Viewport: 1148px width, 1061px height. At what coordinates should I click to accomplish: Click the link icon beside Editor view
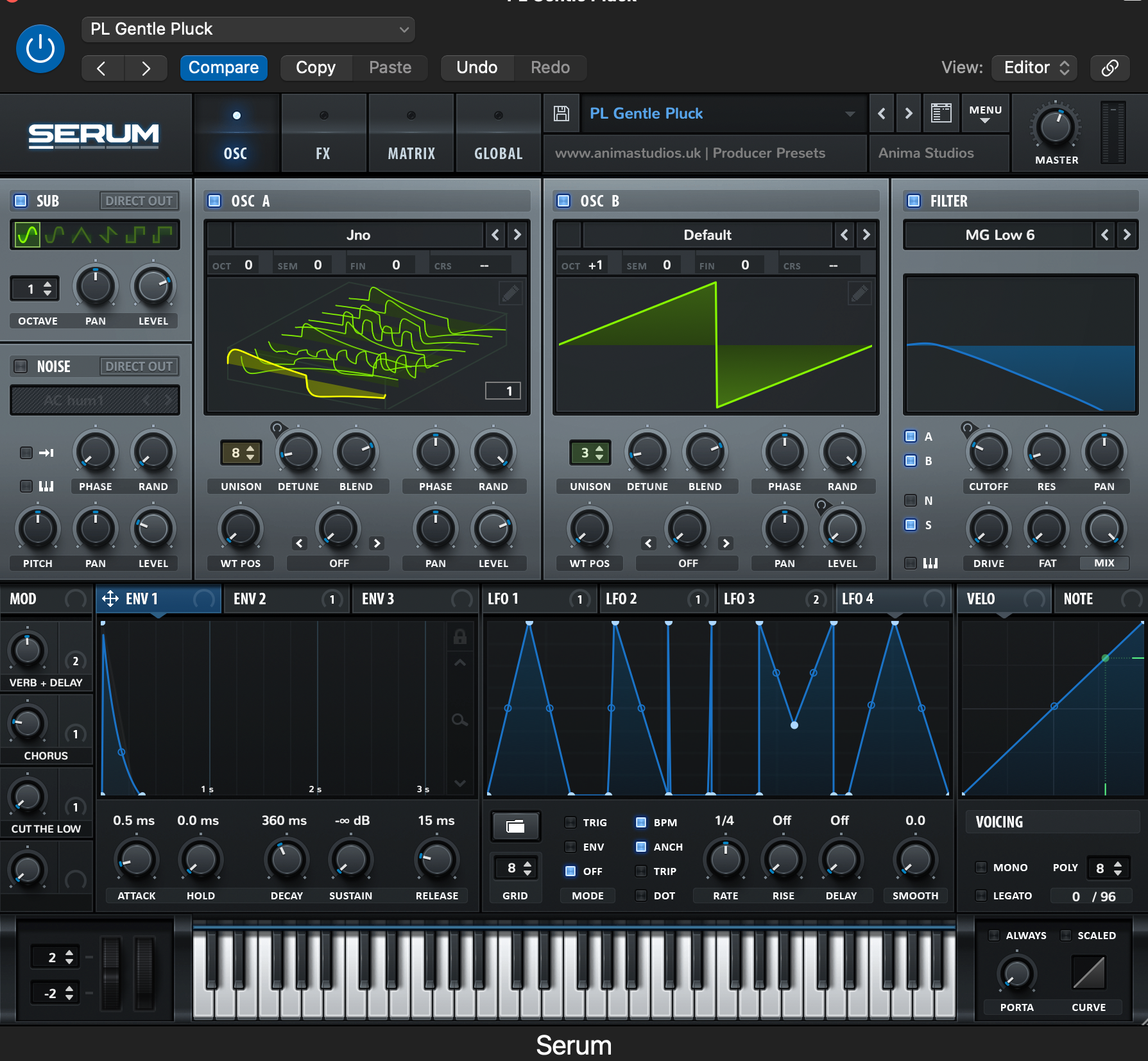point(1109,68)
